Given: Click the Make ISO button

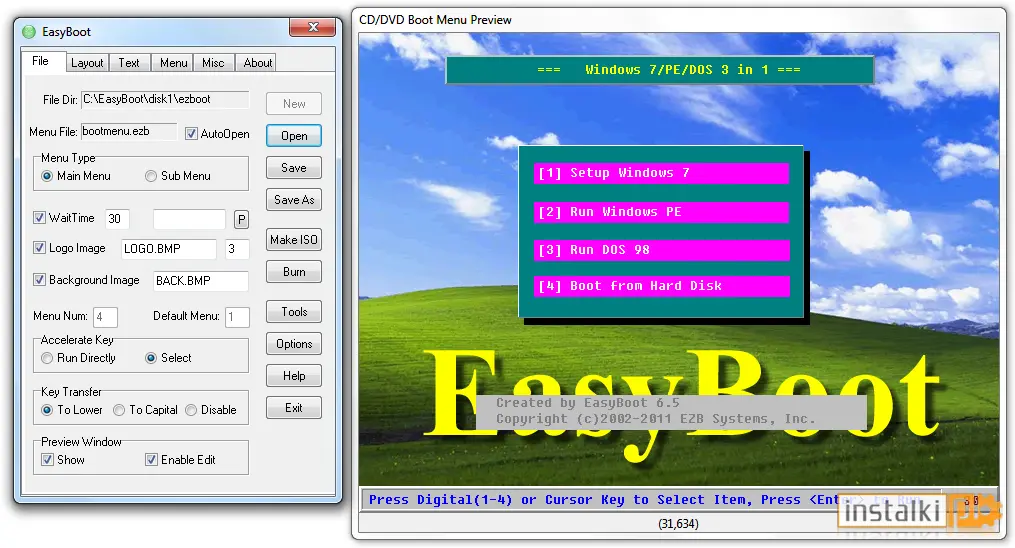Looking at the screenshot, I should coord(294,239).
